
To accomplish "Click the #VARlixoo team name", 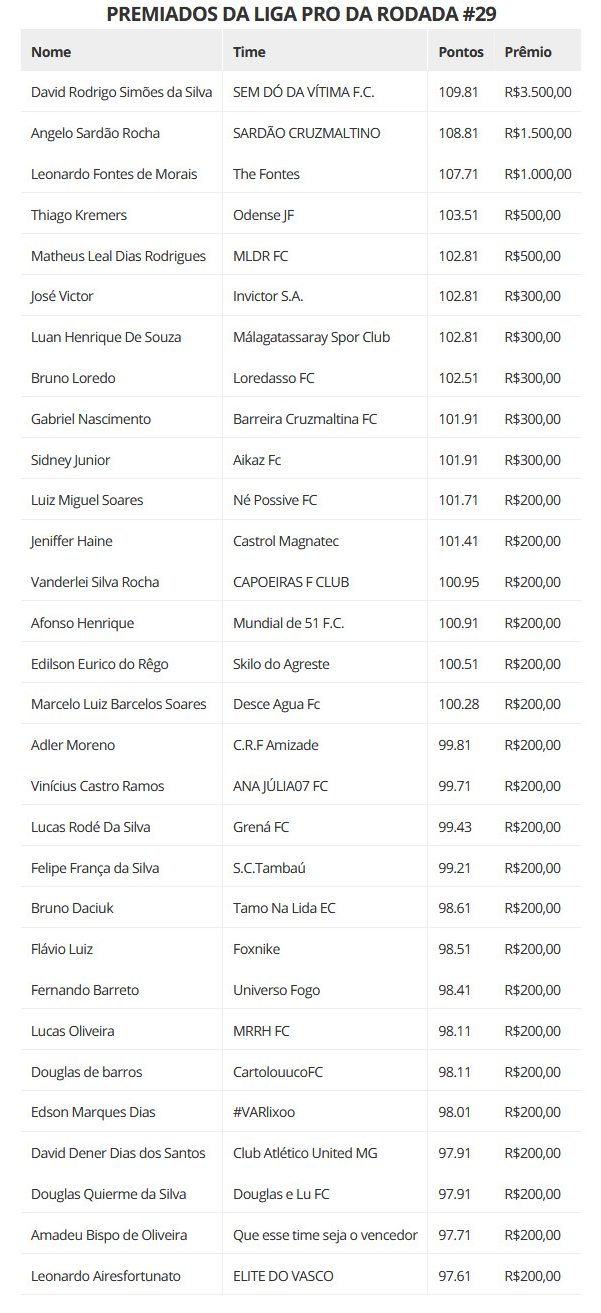I will click(x=264, y=1112).
